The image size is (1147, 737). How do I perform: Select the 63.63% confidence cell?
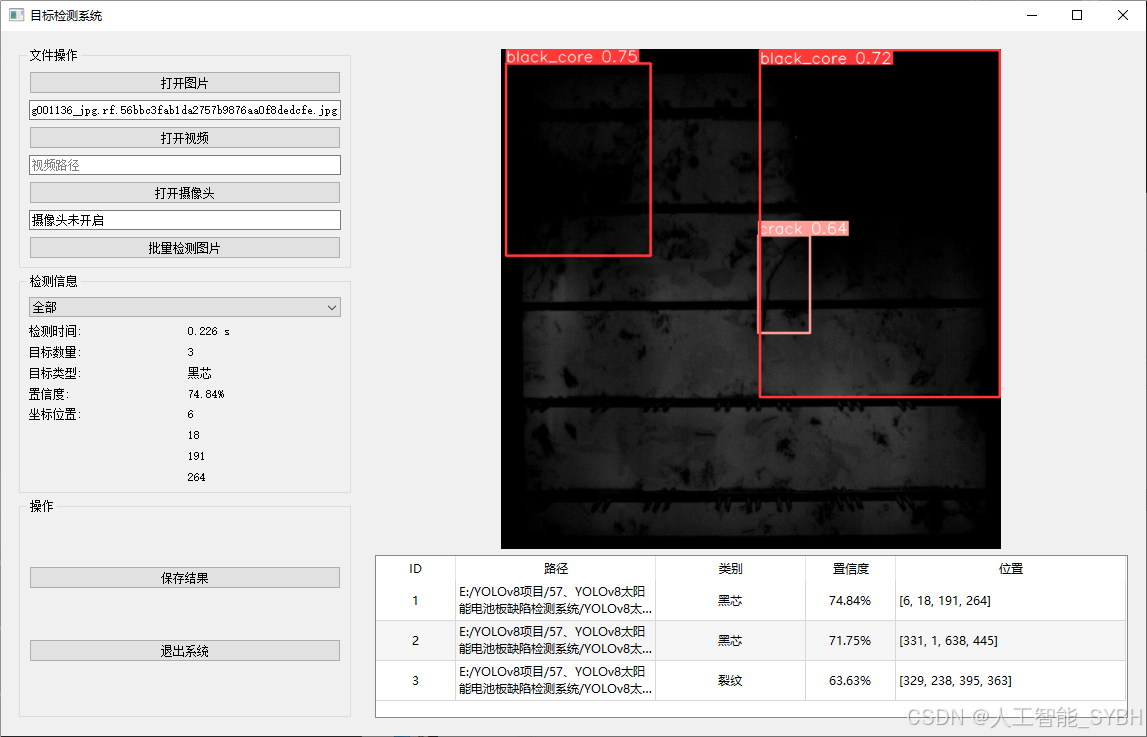(850, 681)
